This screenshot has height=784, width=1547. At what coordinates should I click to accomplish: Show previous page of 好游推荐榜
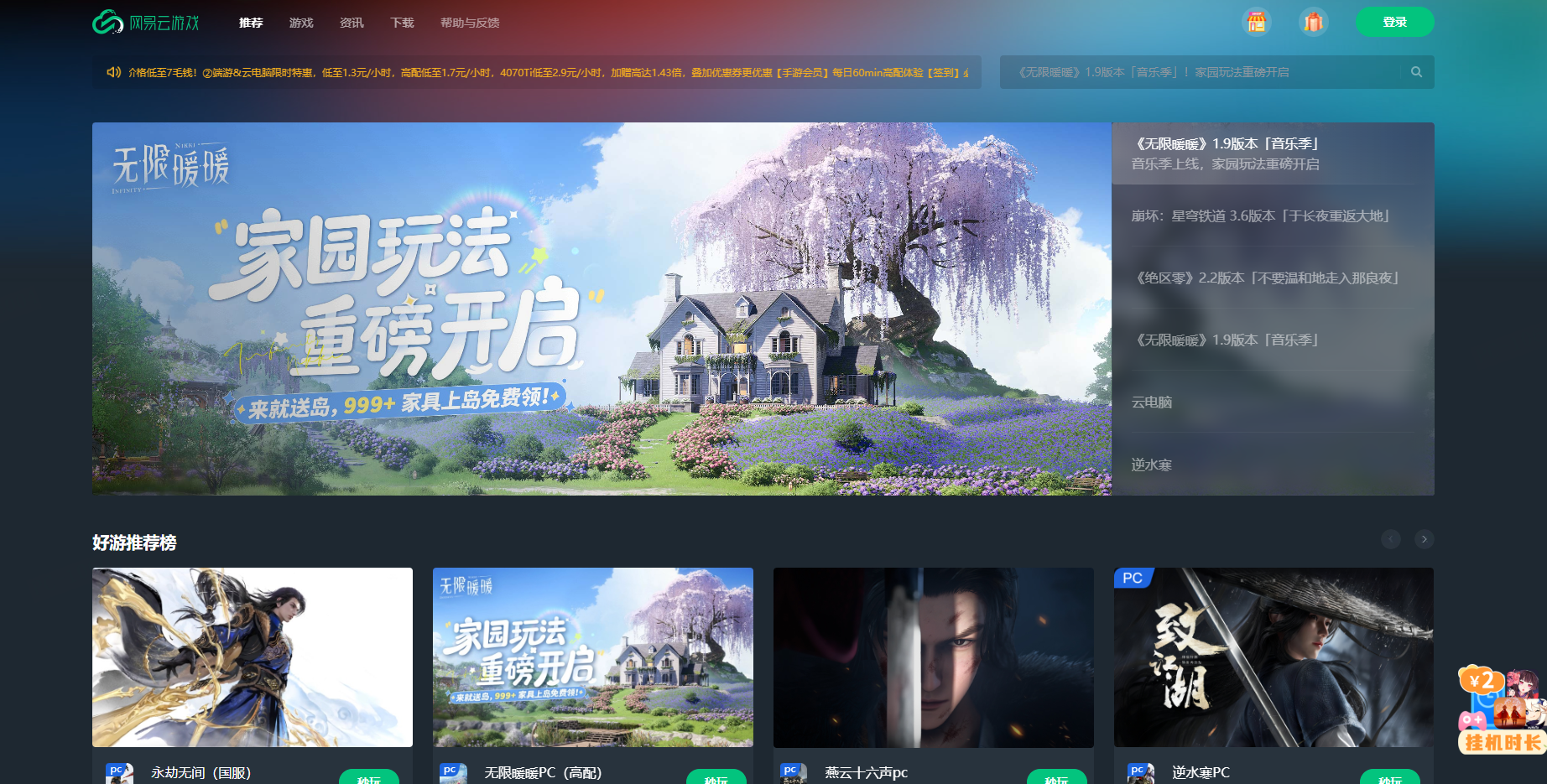[1390, 539]
